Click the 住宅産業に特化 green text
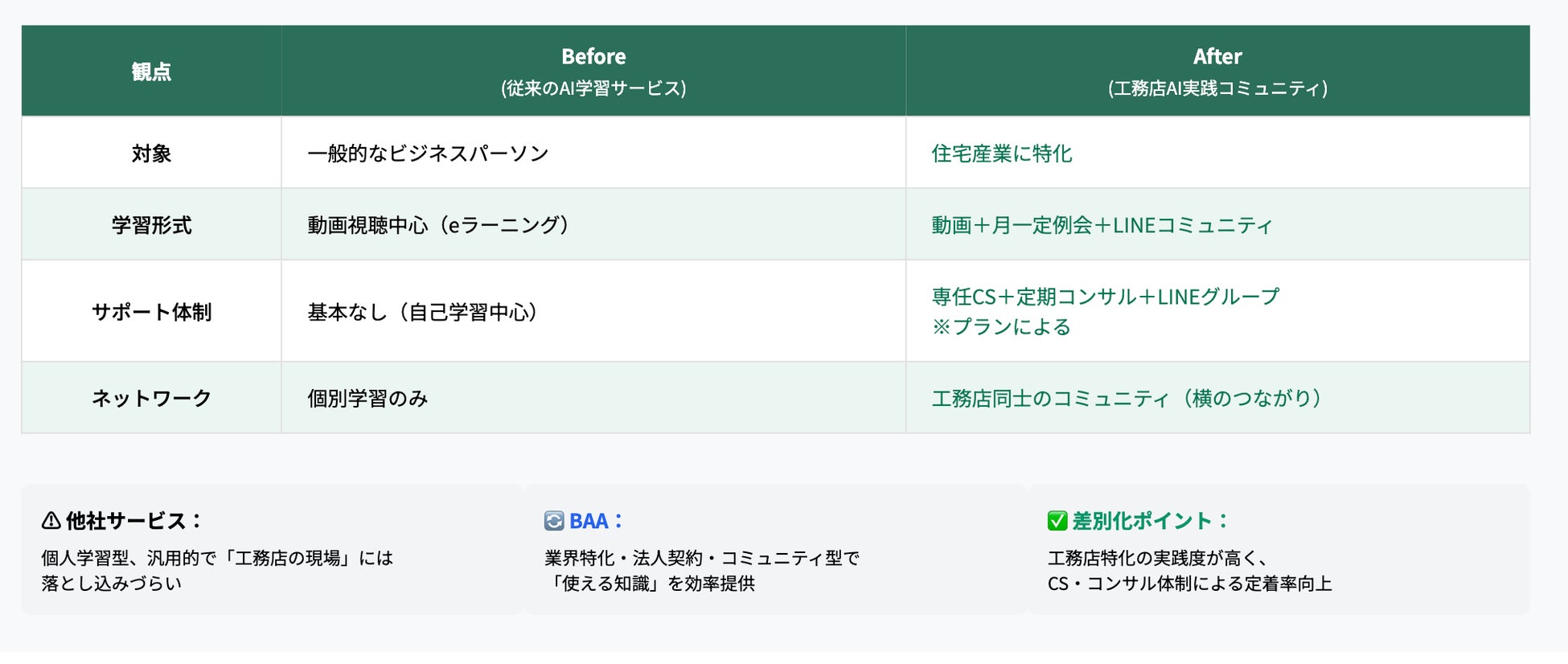1568x664 pixels. point(1002,154)
